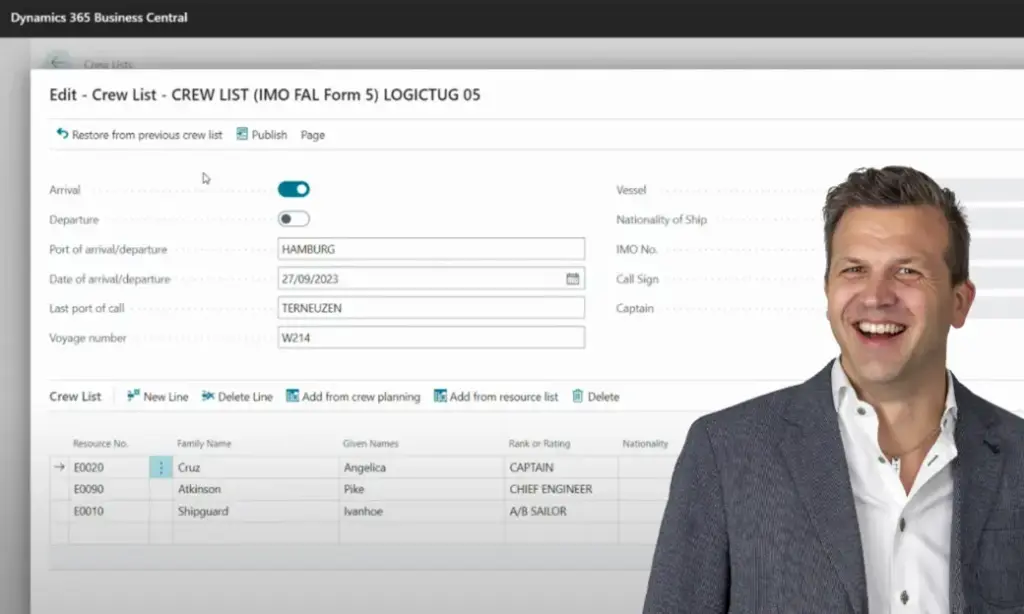Click the New Line icon
This screenshot has height=614, width=1024.
click(133, 396)
